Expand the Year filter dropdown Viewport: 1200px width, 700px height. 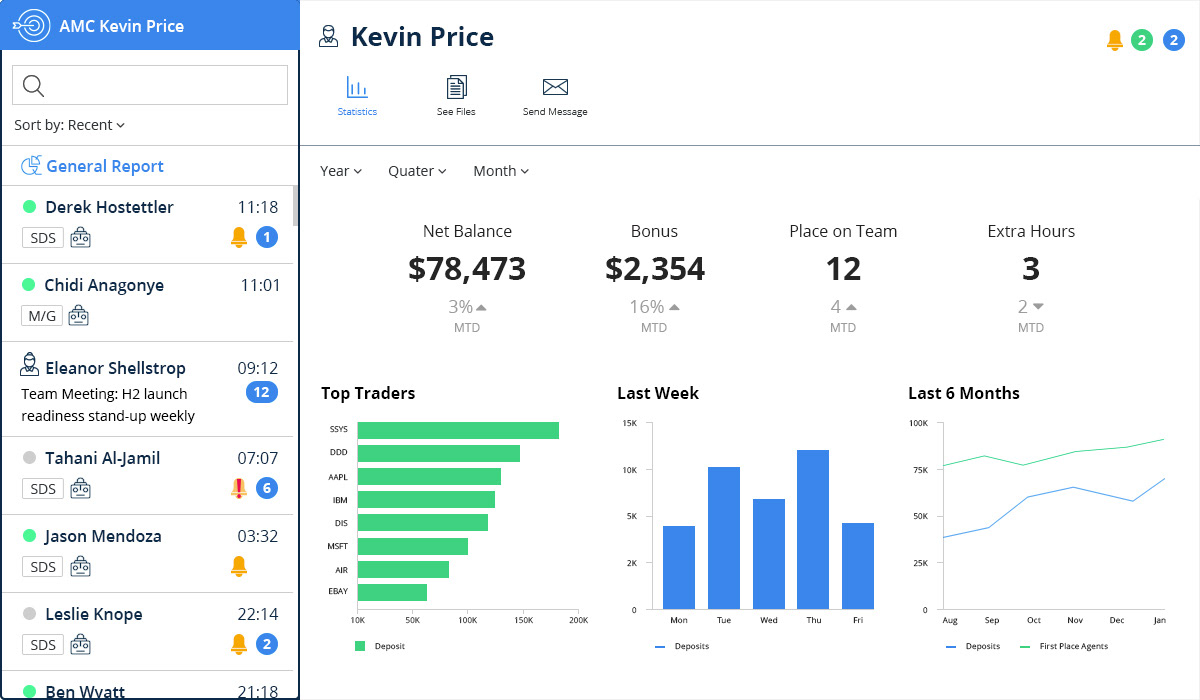coord(341,171)
